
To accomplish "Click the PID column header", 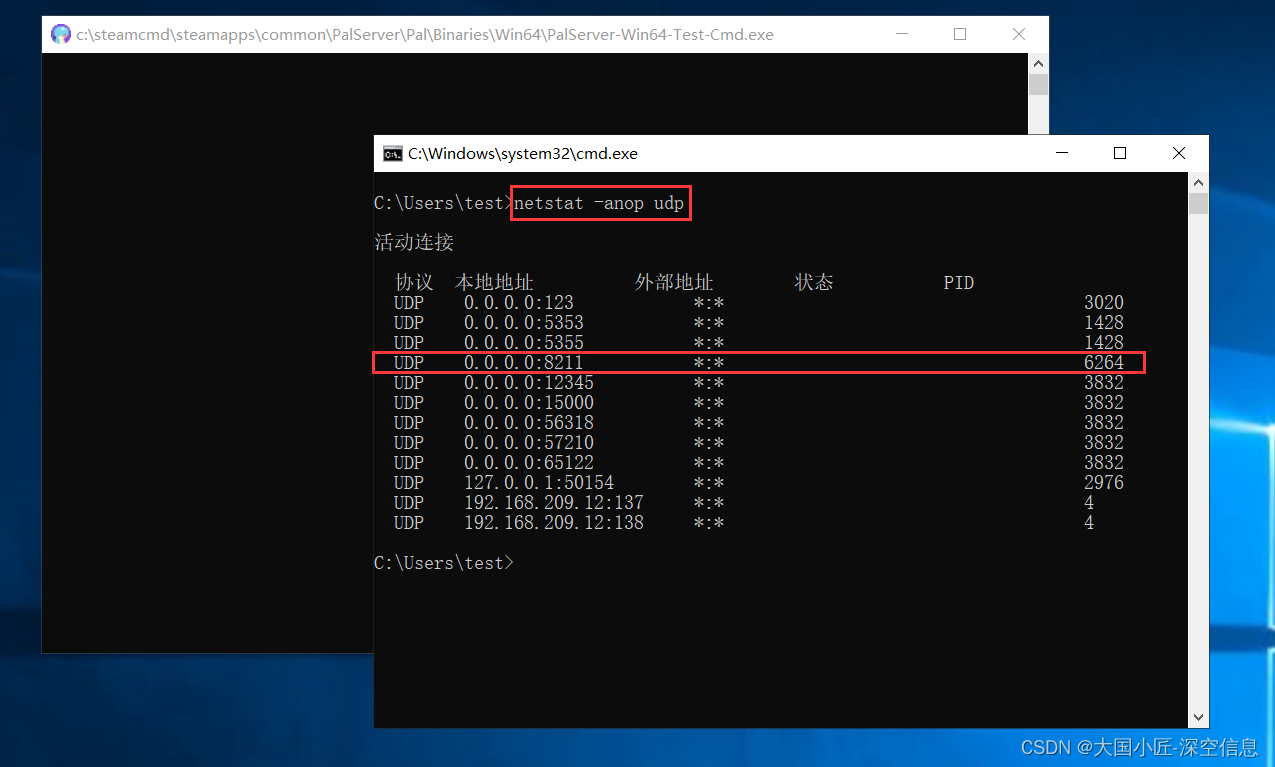I will click(957, 282).
